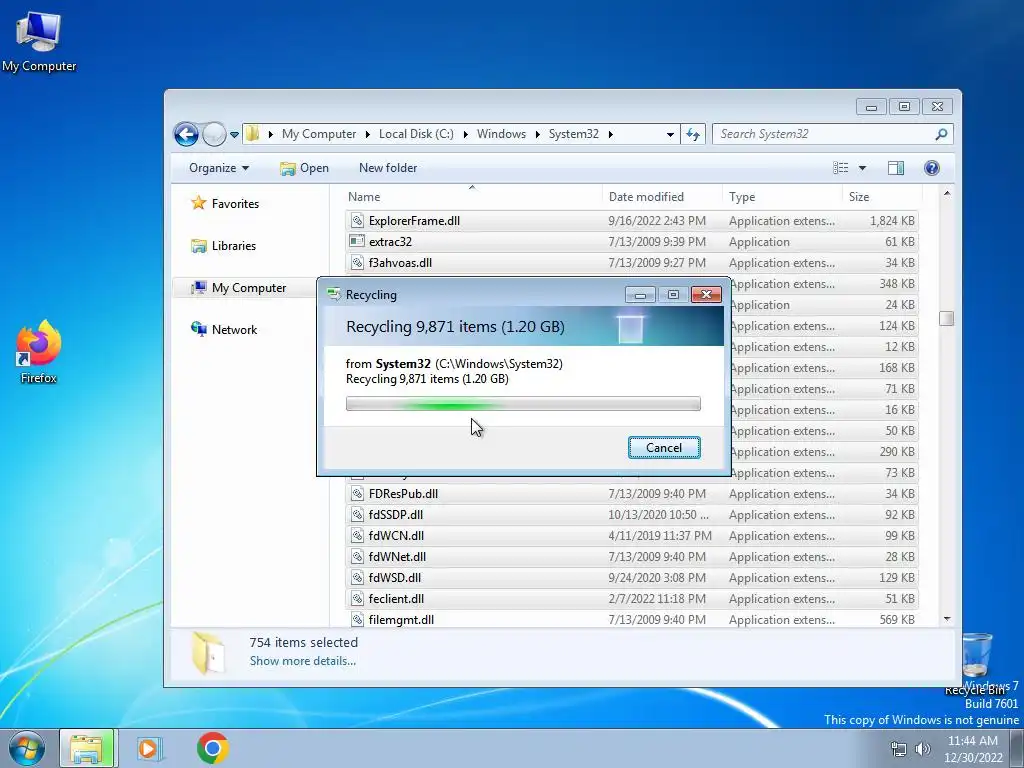Screen dimensions: 1024x768
Task: Select fdWSD.dll file
Action: [632, 577]
